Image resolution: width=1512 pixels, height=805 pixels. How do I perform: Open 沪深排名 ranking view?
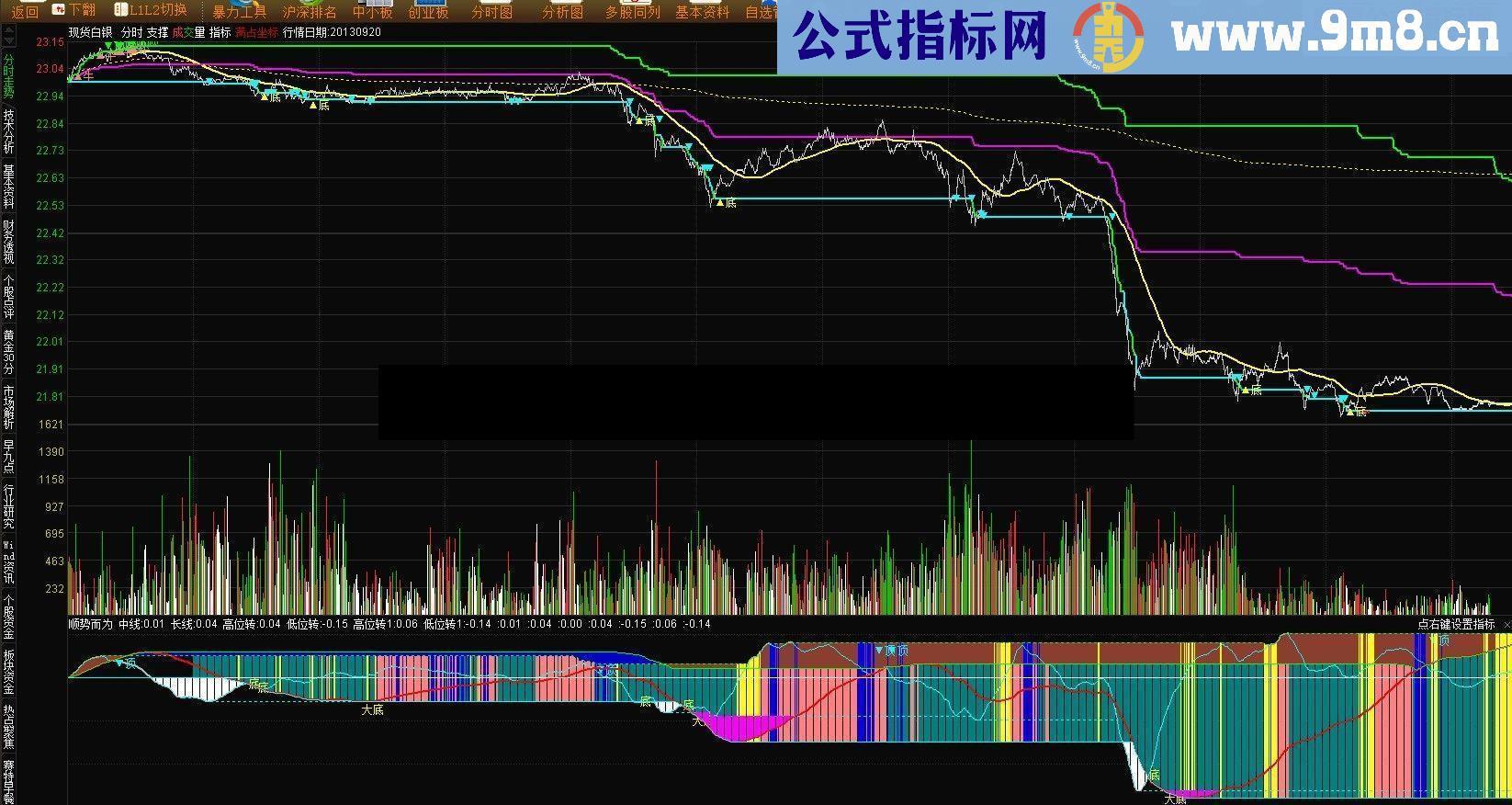tap(310, 12)
